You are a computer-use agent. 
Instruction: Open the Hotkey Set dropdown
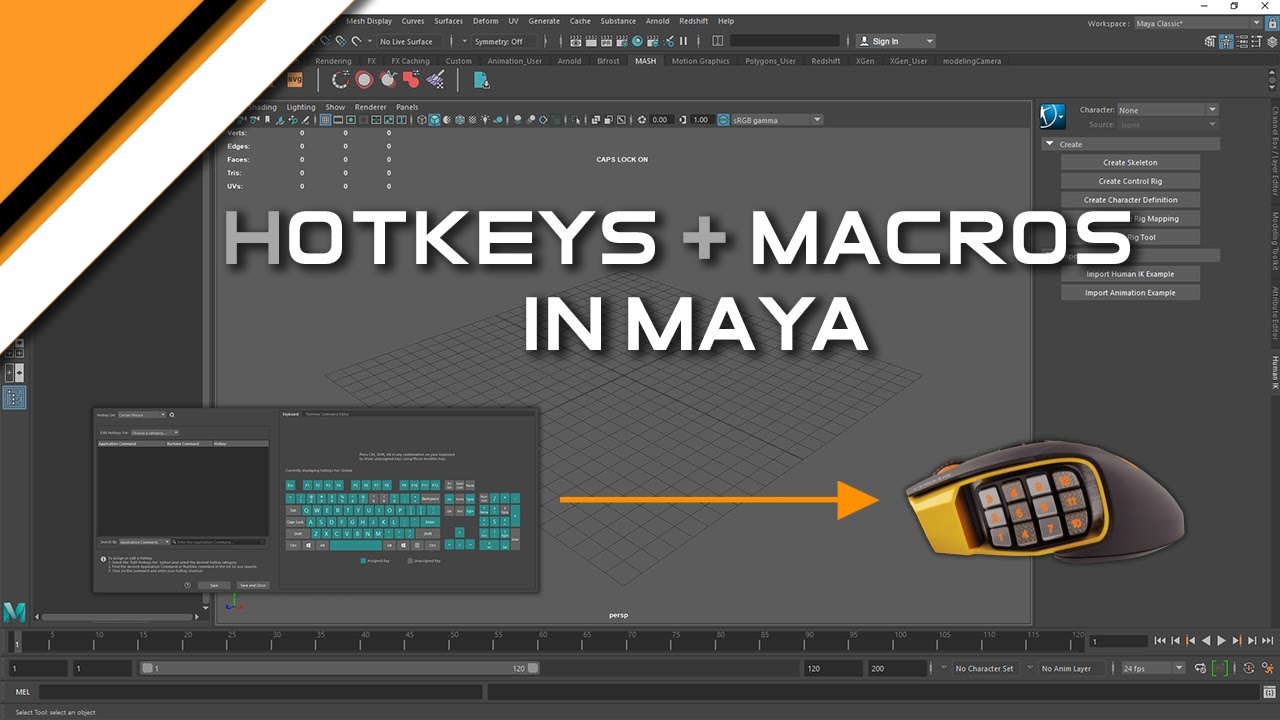pyautogui.click(x=142, y=414)
